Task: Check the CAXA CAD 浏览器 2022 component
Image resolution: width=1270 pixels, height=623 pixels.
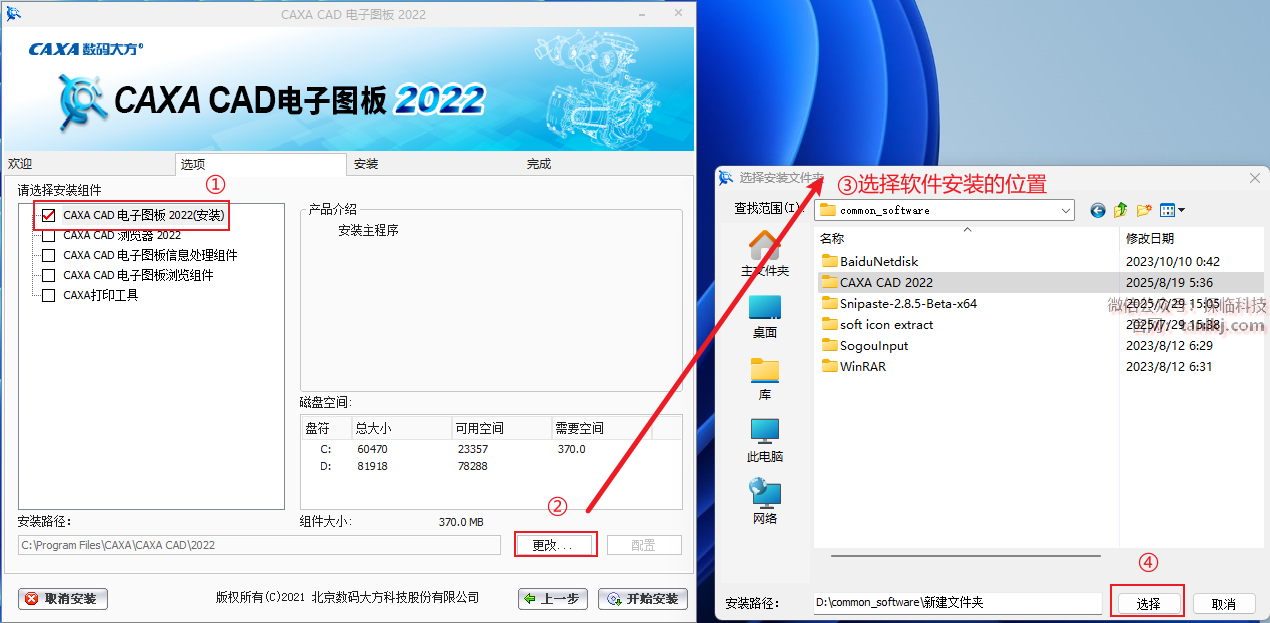Action: pos(48,236)
